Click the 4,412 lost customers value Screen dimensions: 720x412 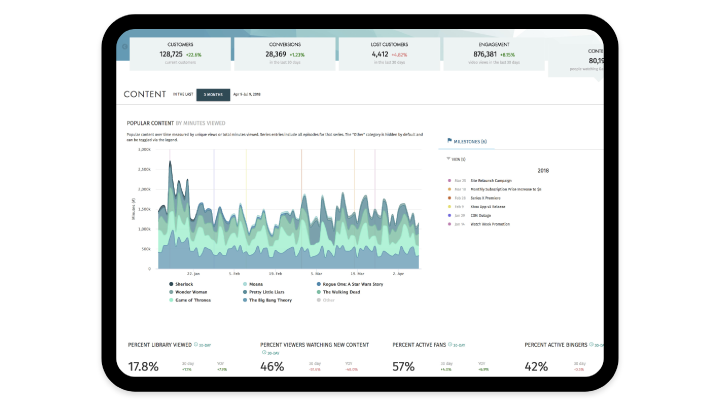(x=380, y=54)
